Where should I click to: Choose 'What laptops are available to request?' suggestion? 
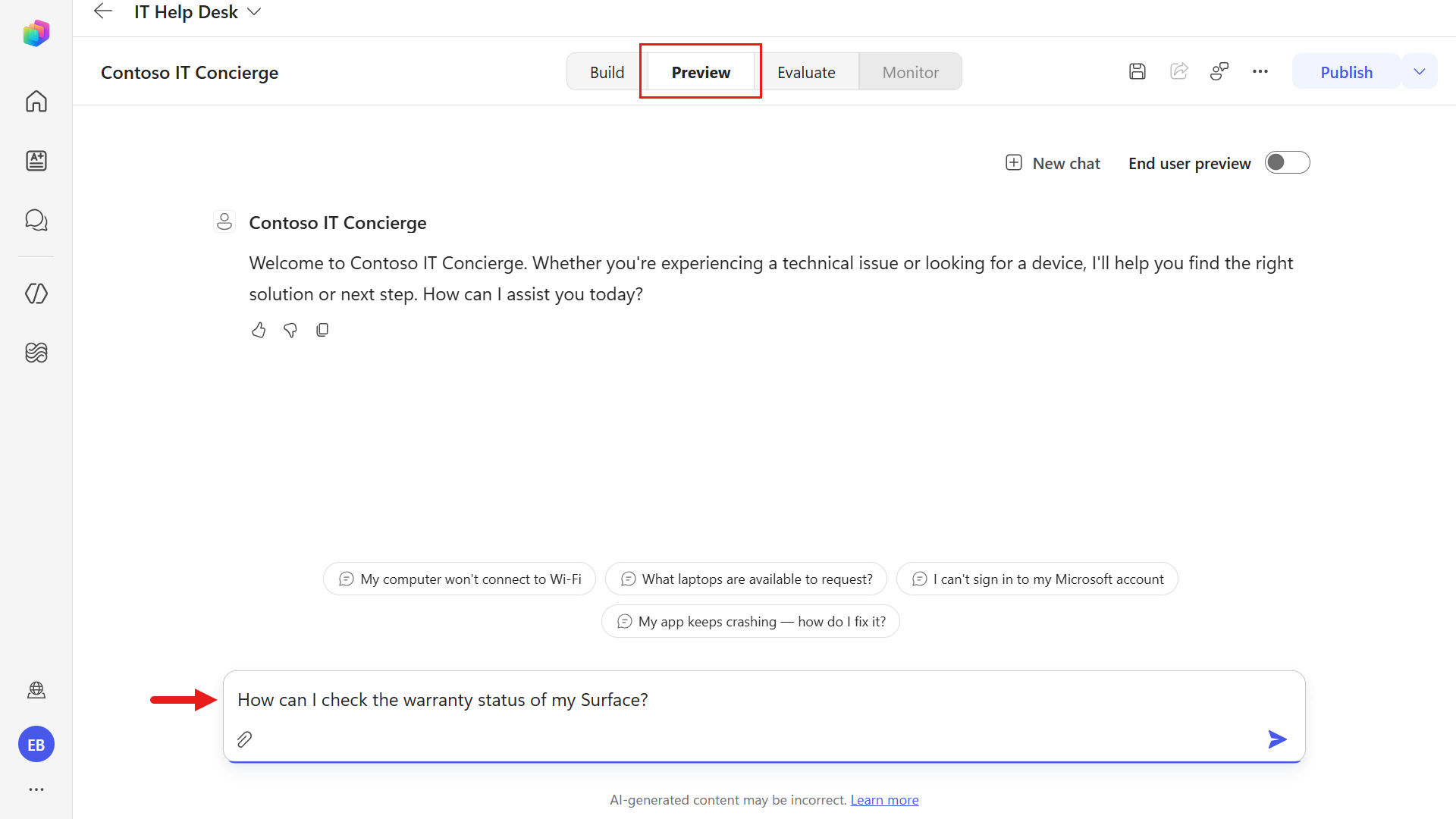coord(746,579)
